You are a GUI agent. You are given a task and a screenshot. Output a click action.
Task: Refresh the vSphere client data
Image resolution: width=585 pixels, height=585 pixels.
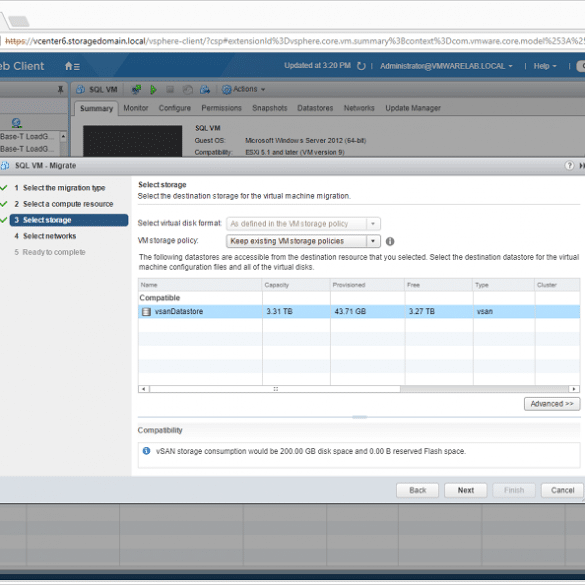click(x=361, y=66)
